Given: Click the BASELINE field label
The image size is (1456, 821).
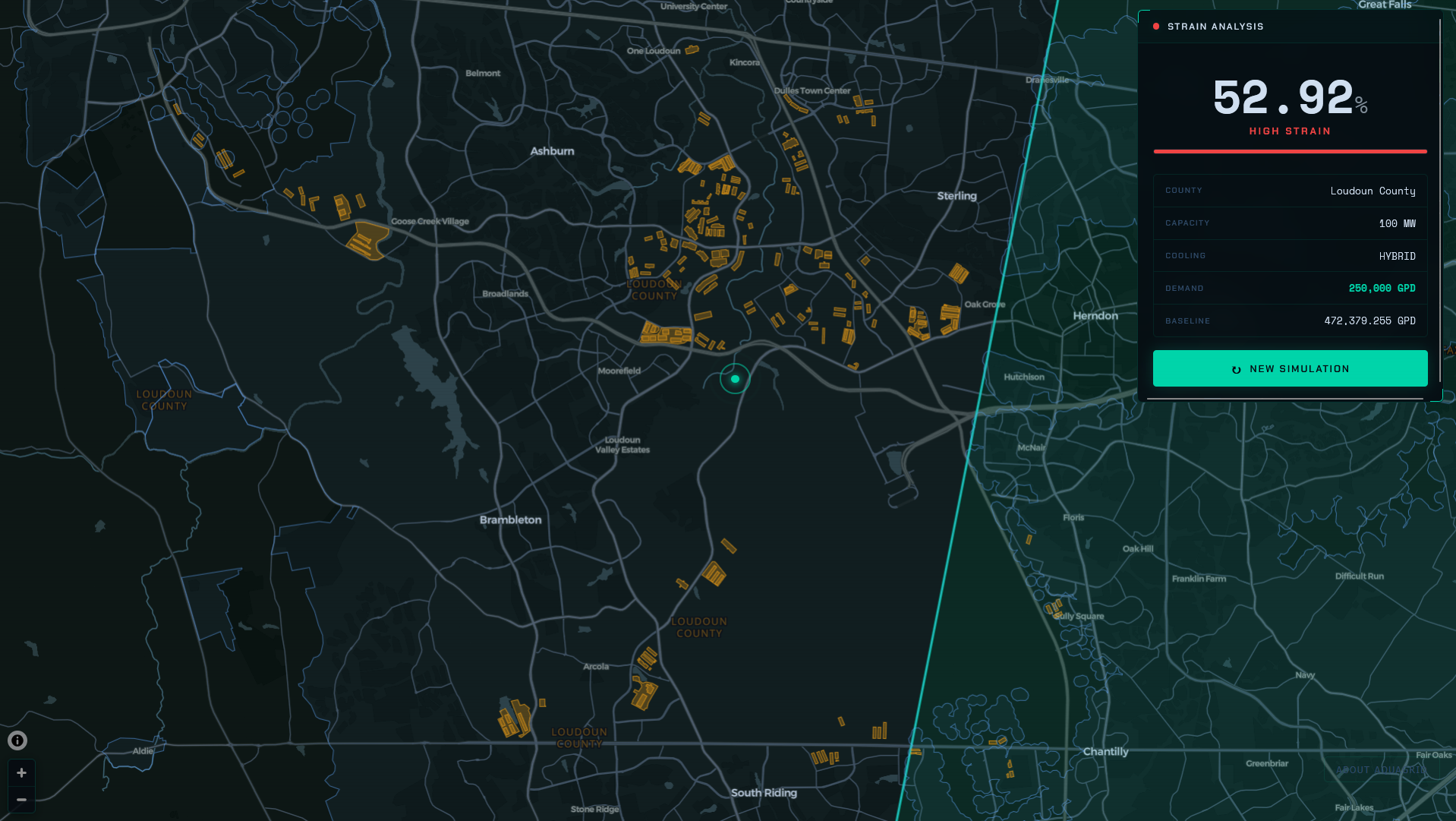Looking at the screenshot, I should click(1188, 321).
